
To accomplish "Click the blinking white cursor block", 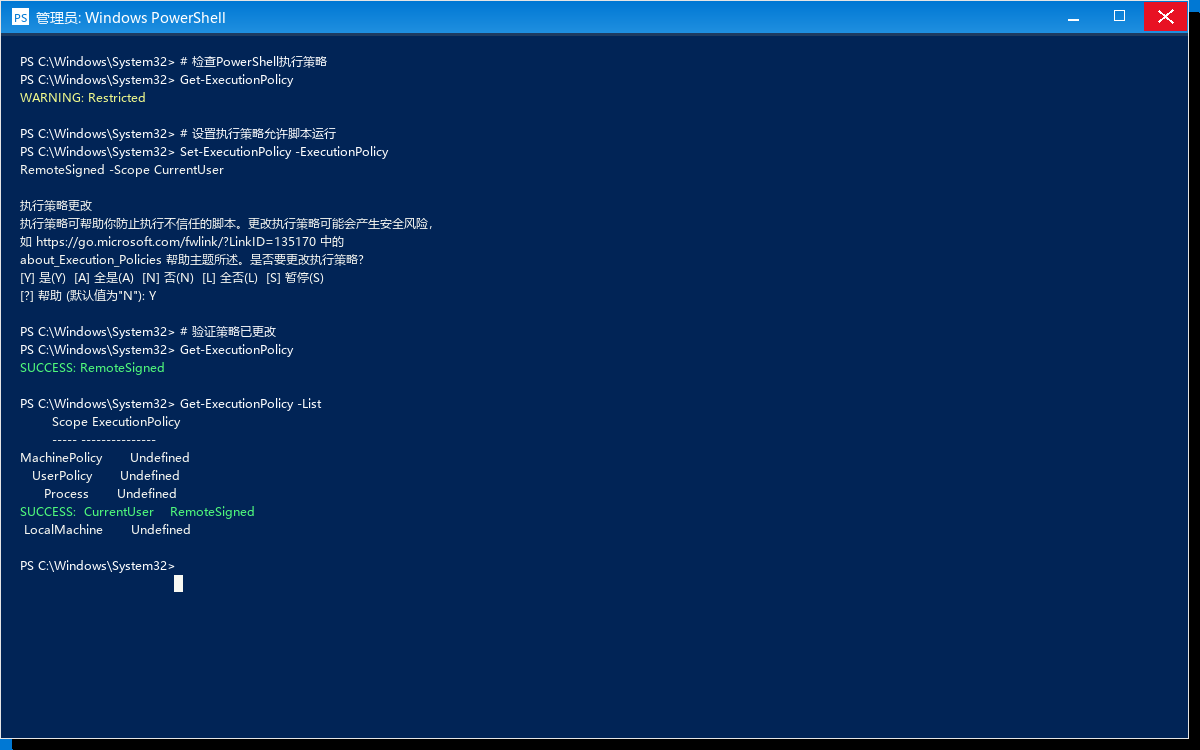I will [x=178, y=583].
